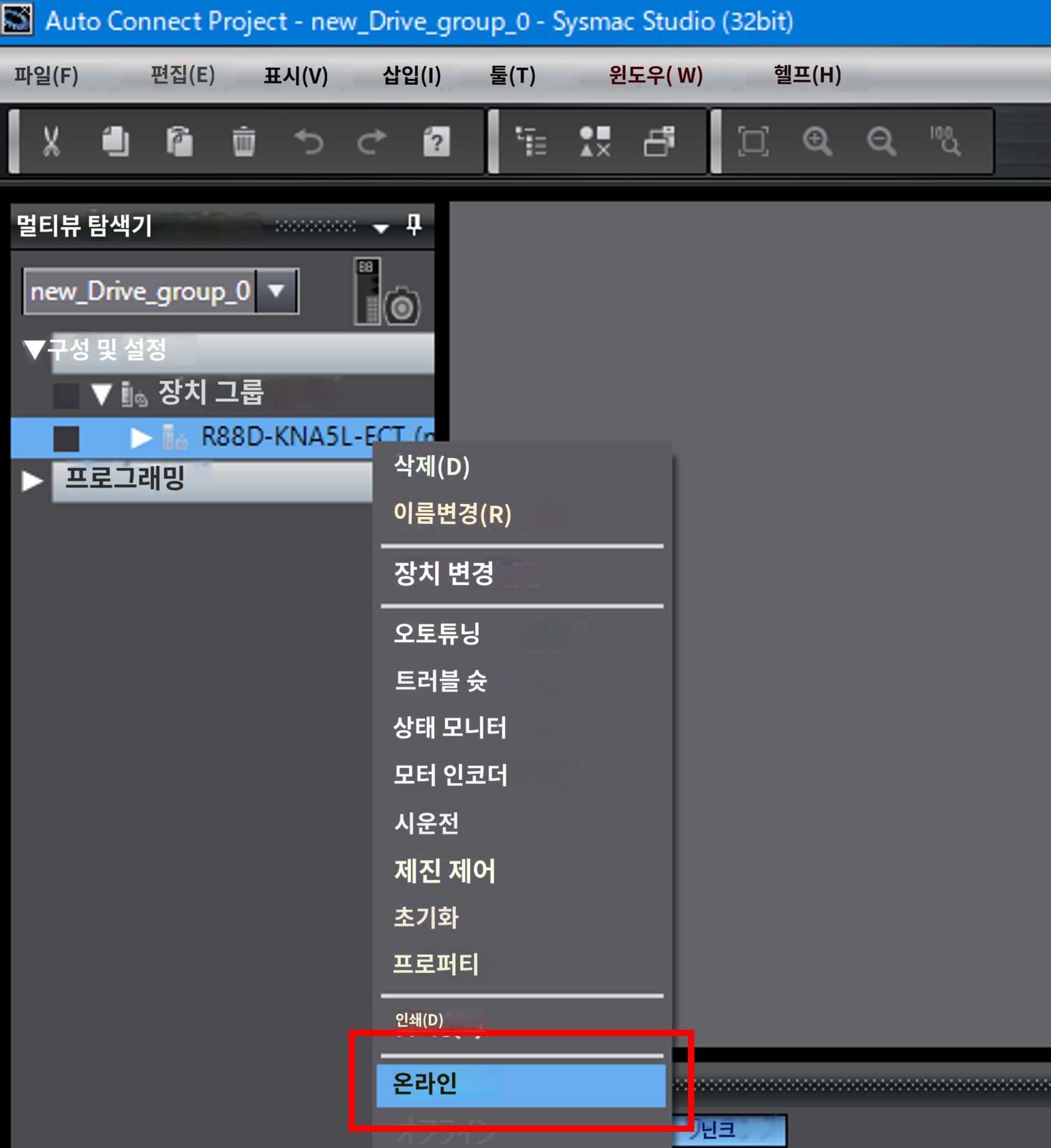The width and height of the screenshot is (1051, 1148).
Task: Open the 멀티뷰 탐색기 panel options arrow
Action: click(x=381, y=228)
